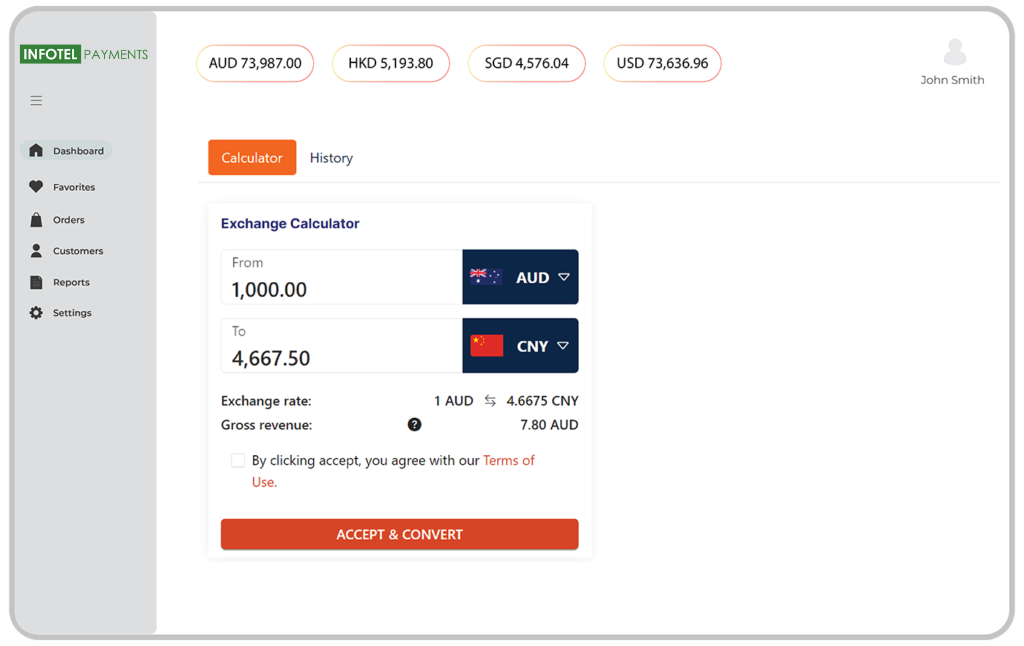This screenshot has height=646, width=1024.
Task: Swap currencies using the exchange arrows icon
Action: [490, 401]
